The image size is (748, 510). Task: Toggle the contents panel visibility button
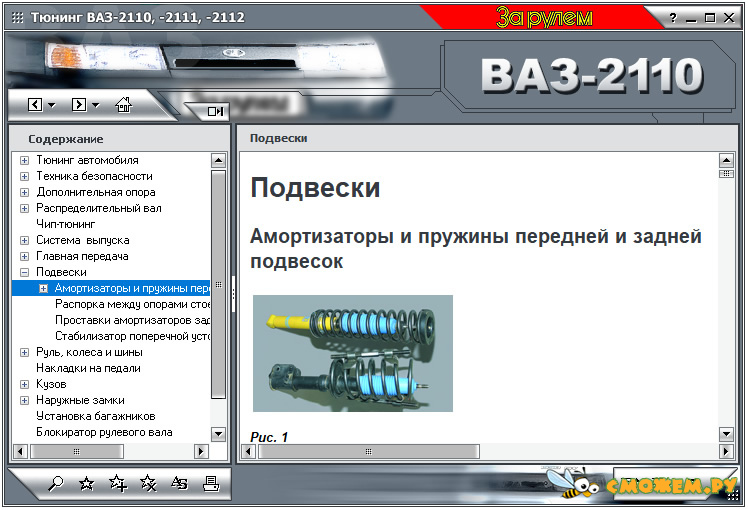pos(215,111)
